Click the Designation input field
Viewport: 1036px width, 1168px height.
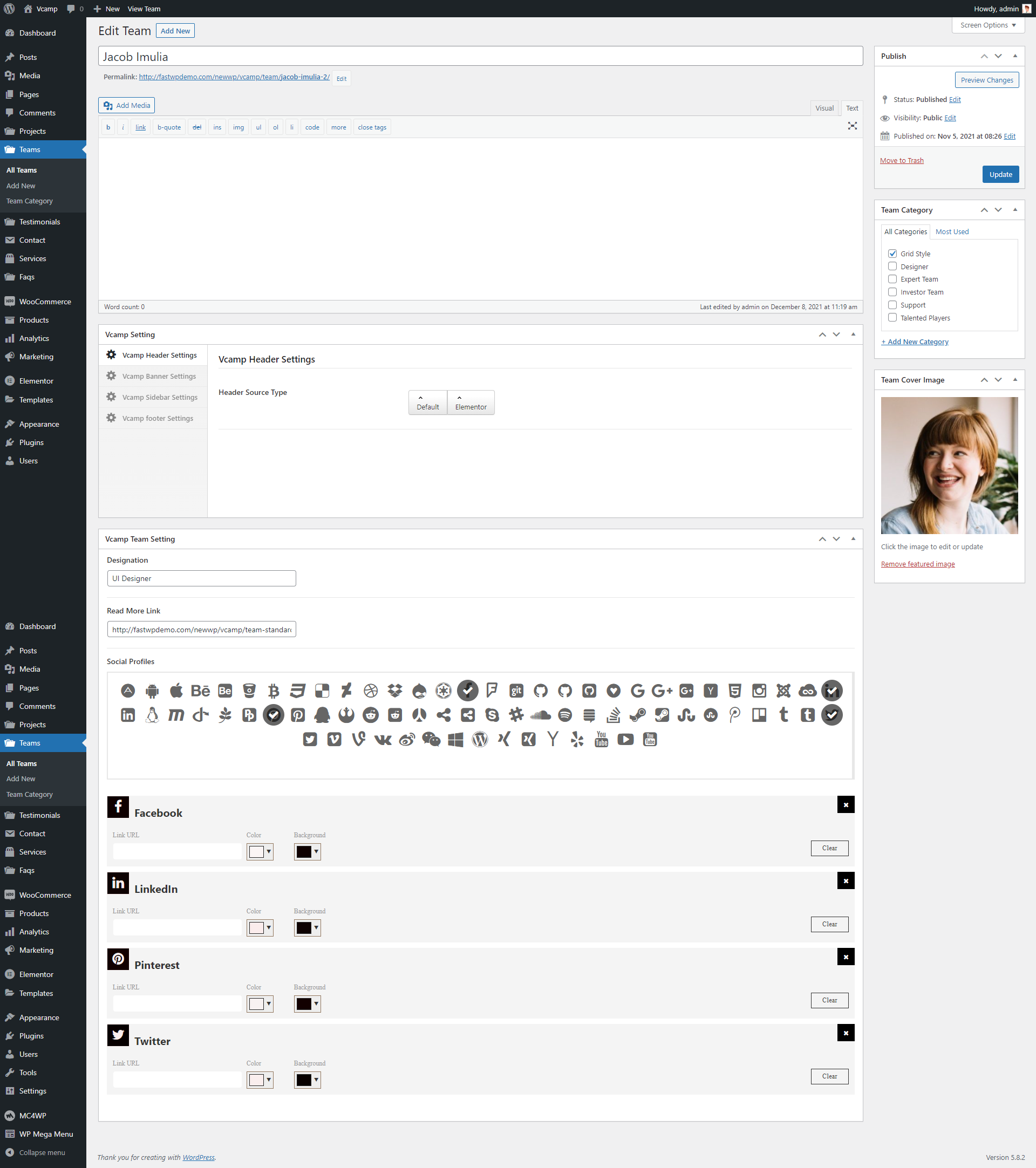[201, 578]
